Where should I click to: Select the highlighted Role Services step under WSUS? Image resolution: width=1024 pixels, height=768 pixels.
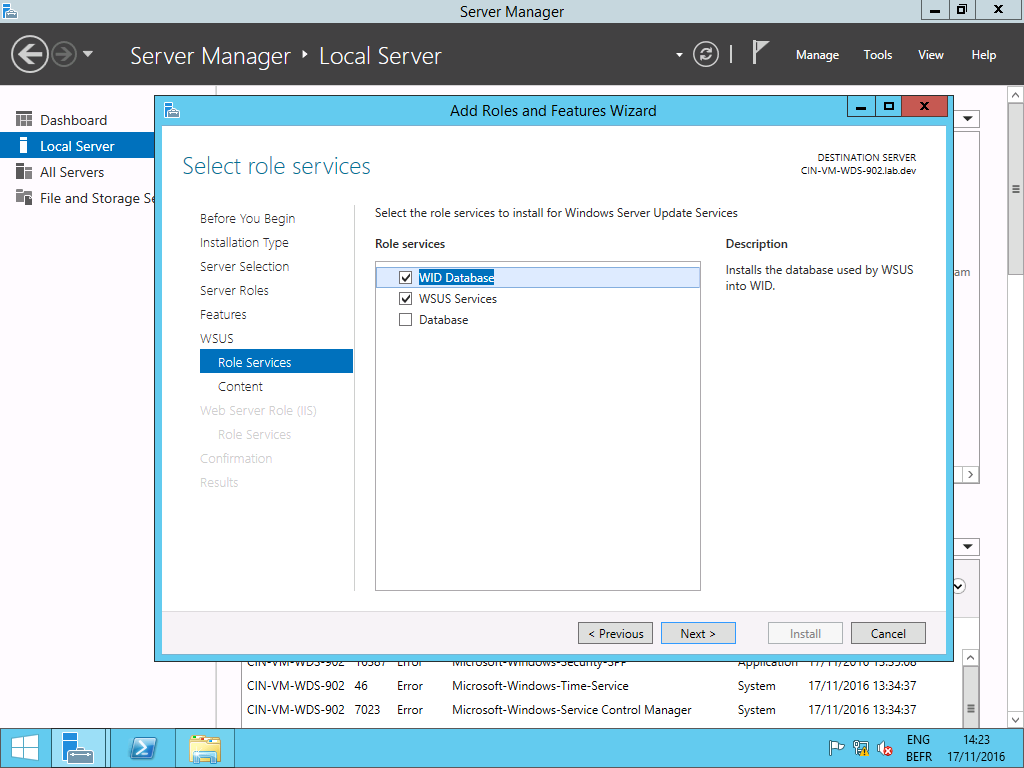[x=276, y=362]
